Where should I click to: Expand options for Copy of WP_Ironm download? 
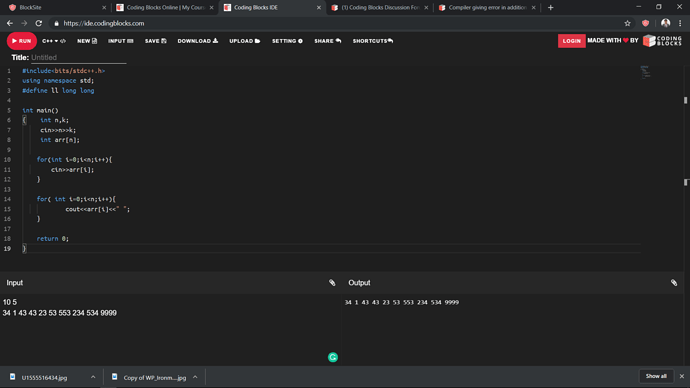195,377
